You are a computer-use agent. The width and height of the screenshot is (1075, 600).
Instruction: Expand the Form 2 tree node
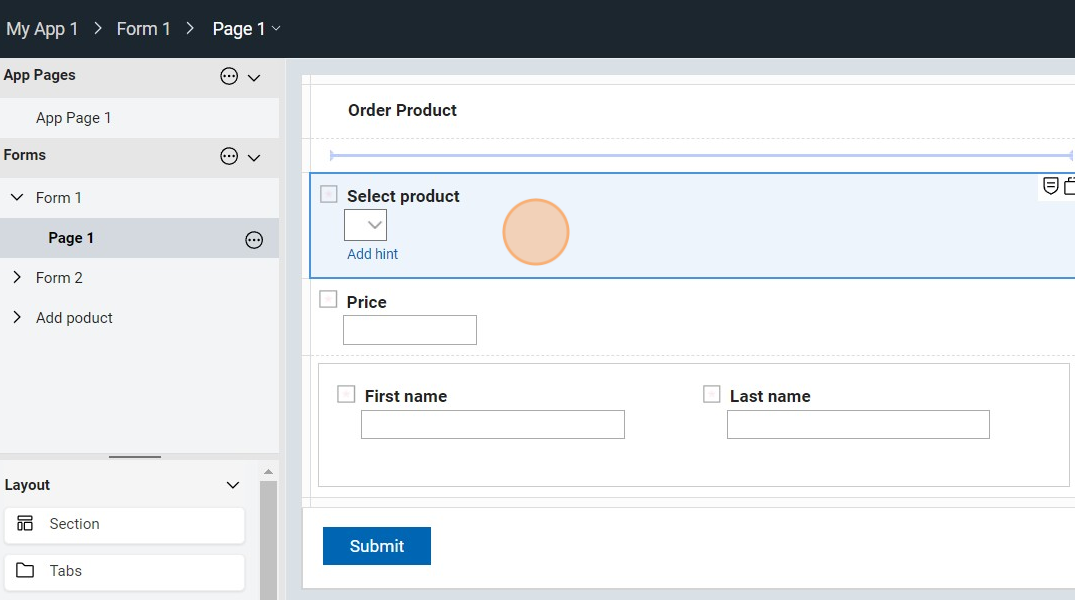click(17, 278)
